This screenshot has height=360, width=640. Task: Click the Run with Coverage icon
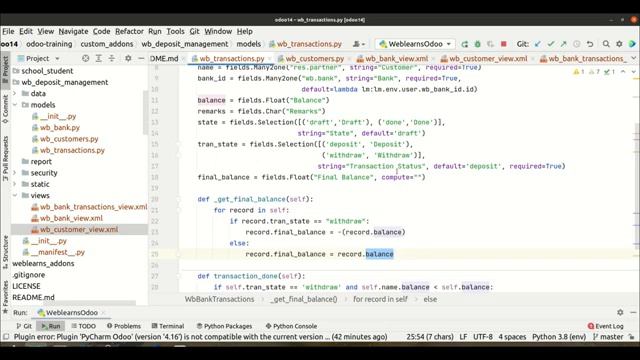tap(491, 44)
